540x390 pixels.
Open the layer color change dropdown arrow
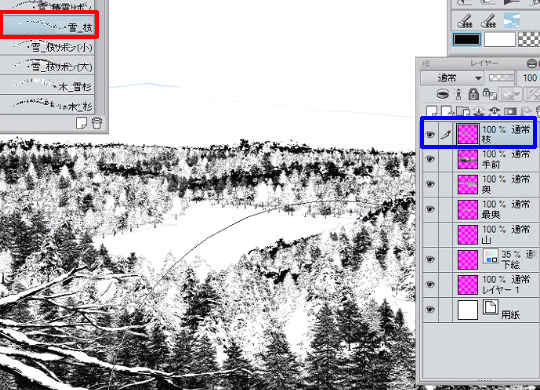510,94
